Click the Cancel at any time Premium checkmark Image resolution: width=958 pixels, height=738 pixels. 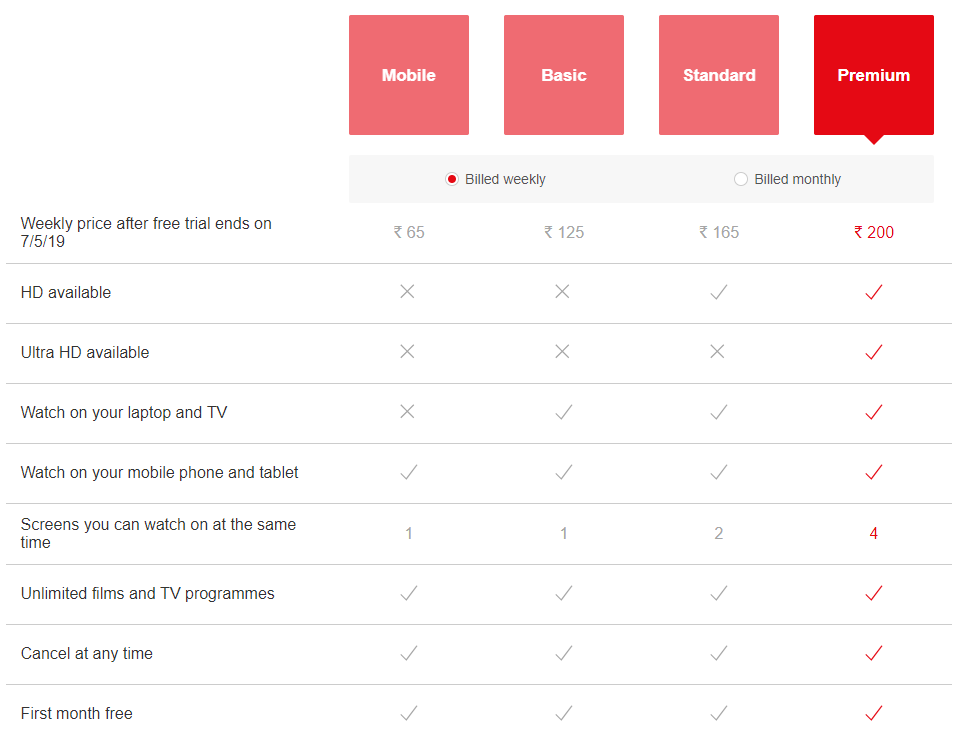pyautogui.click(x=874, y=652)
